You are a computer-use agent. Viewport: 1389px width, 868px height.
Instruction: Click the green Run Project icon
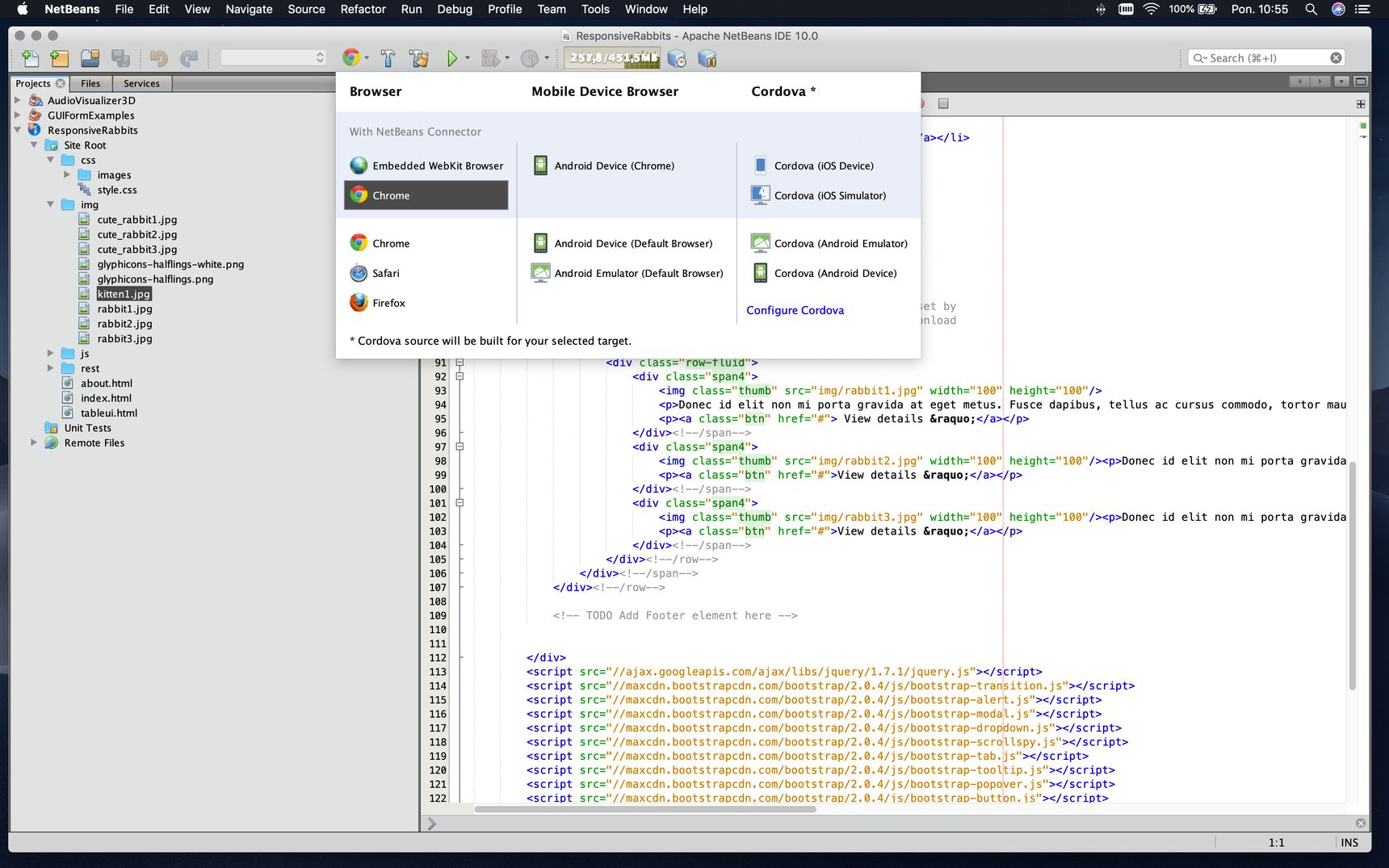coord(452,58)
